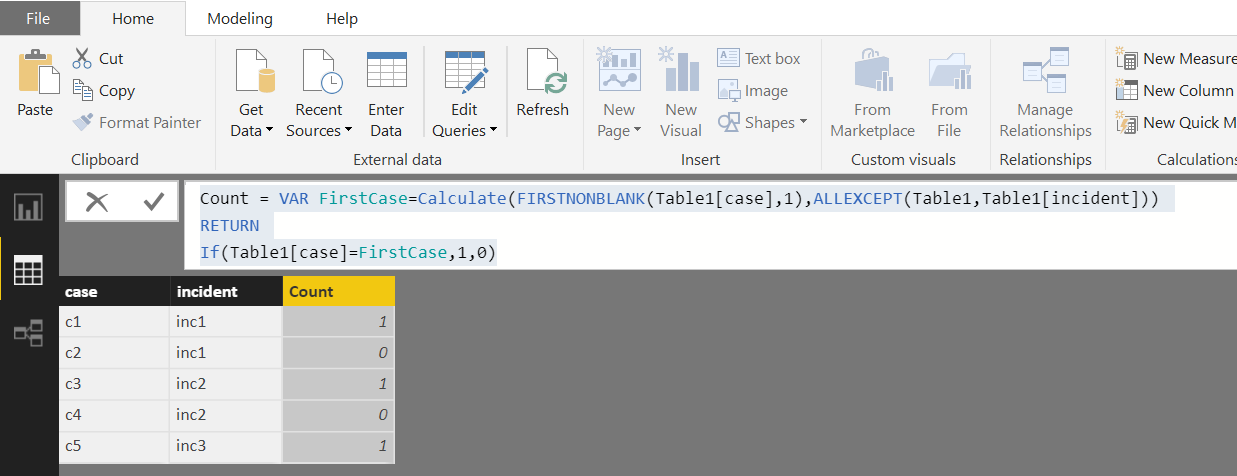This screenshot has height=476, width=1237.
Task: Switch to Relationships view in sidebar
Action: click(28, 332)
